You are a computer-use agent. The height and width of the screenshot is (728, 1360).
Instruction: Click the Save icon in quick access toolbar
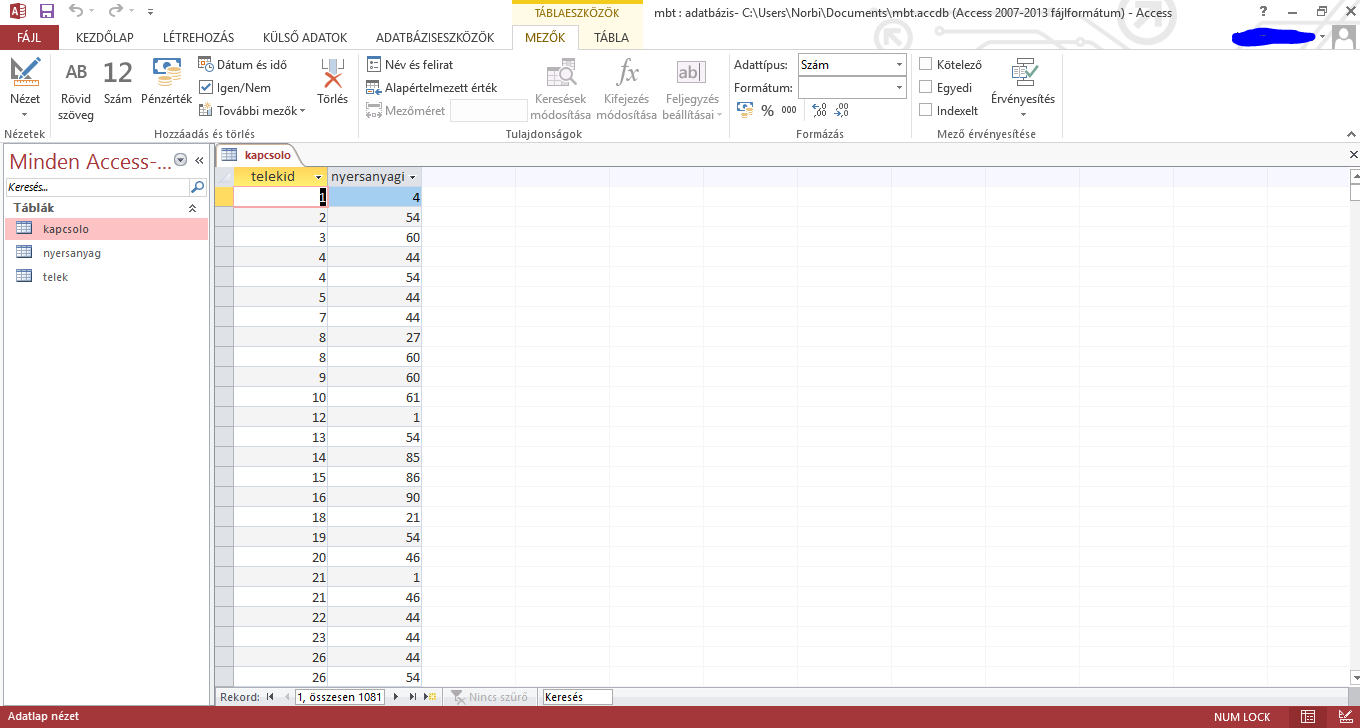coord(47,12)
